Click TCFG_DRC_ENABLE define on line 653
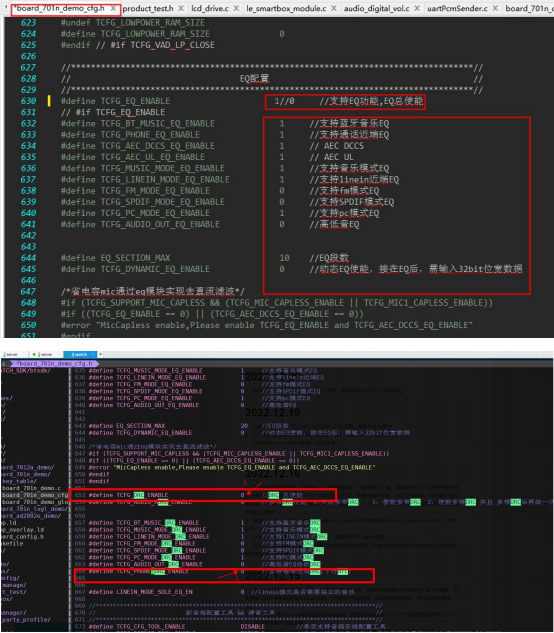Screen dimensions: 554x633 pos(142,495)
